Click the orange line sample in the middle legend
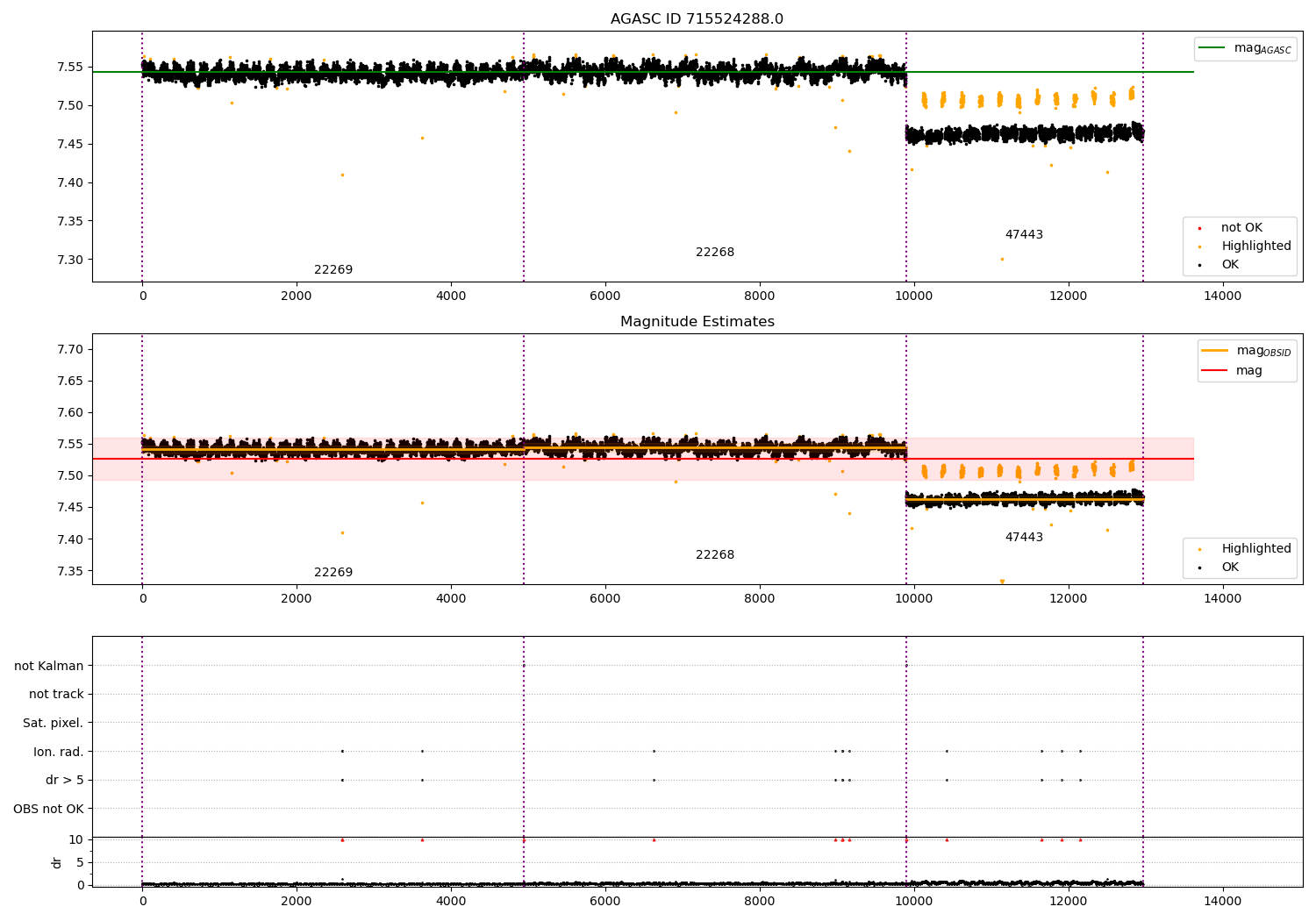This screenshot has width=1316, height=921. click(x=1214, y=351)
